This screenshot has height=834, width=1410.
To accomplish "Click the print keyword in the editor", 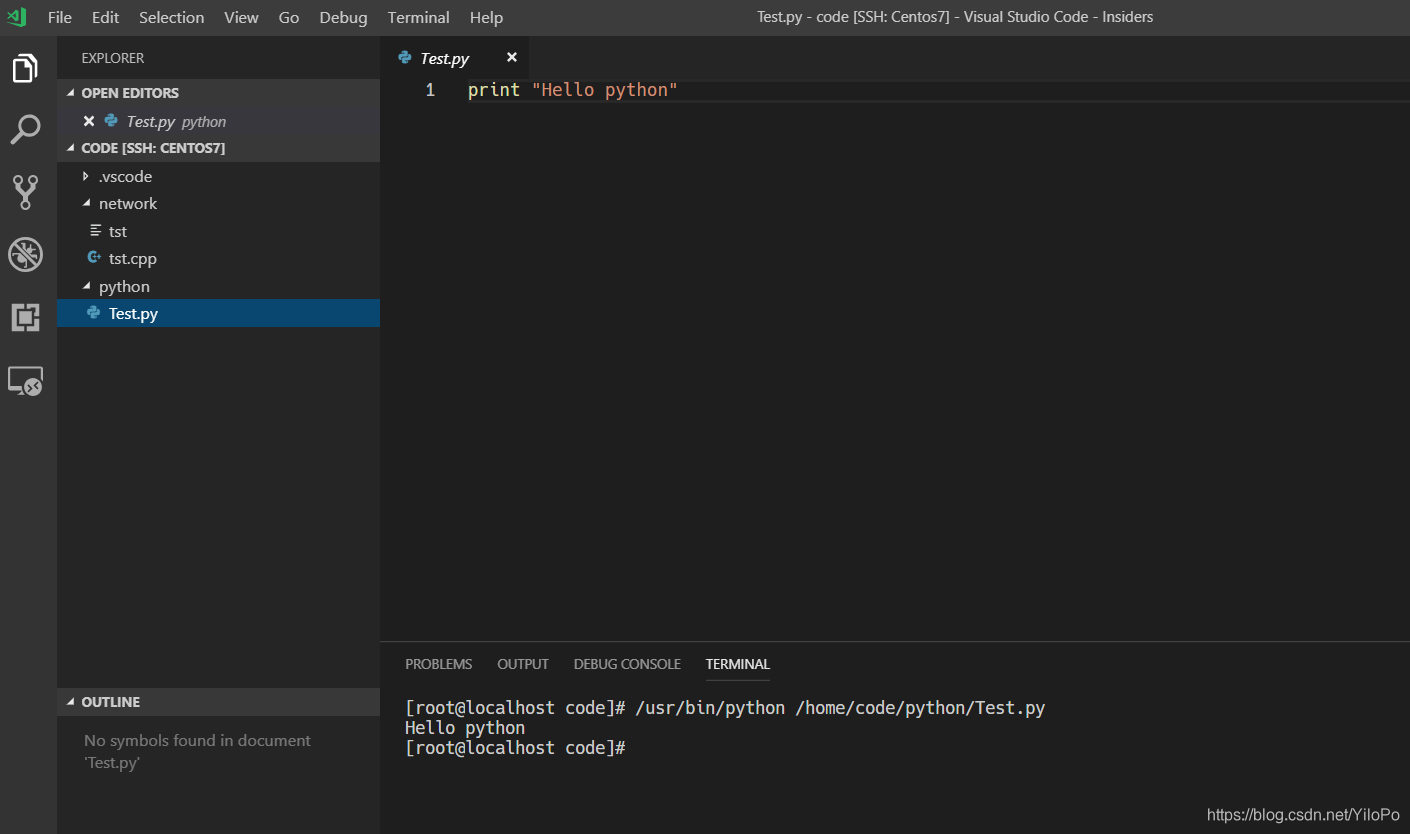I will tap(494, 90).
